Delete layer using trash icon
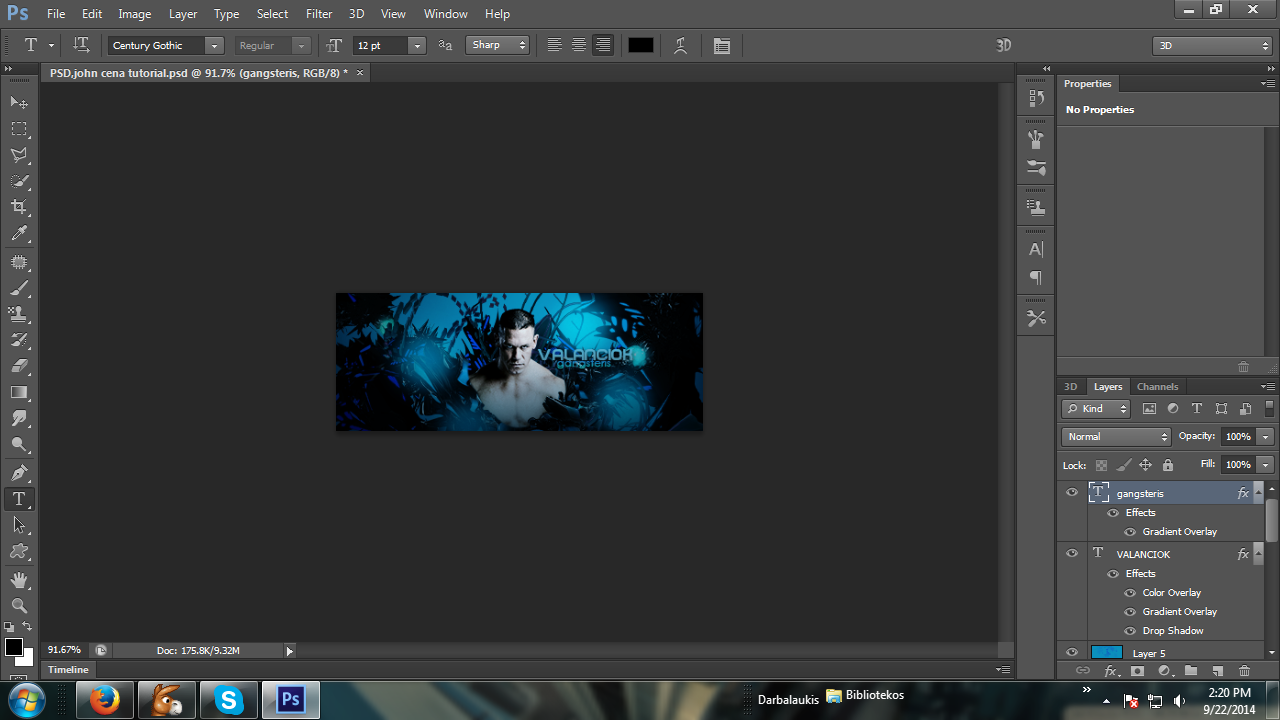Screen dimensions: 1280x720 1244,671
